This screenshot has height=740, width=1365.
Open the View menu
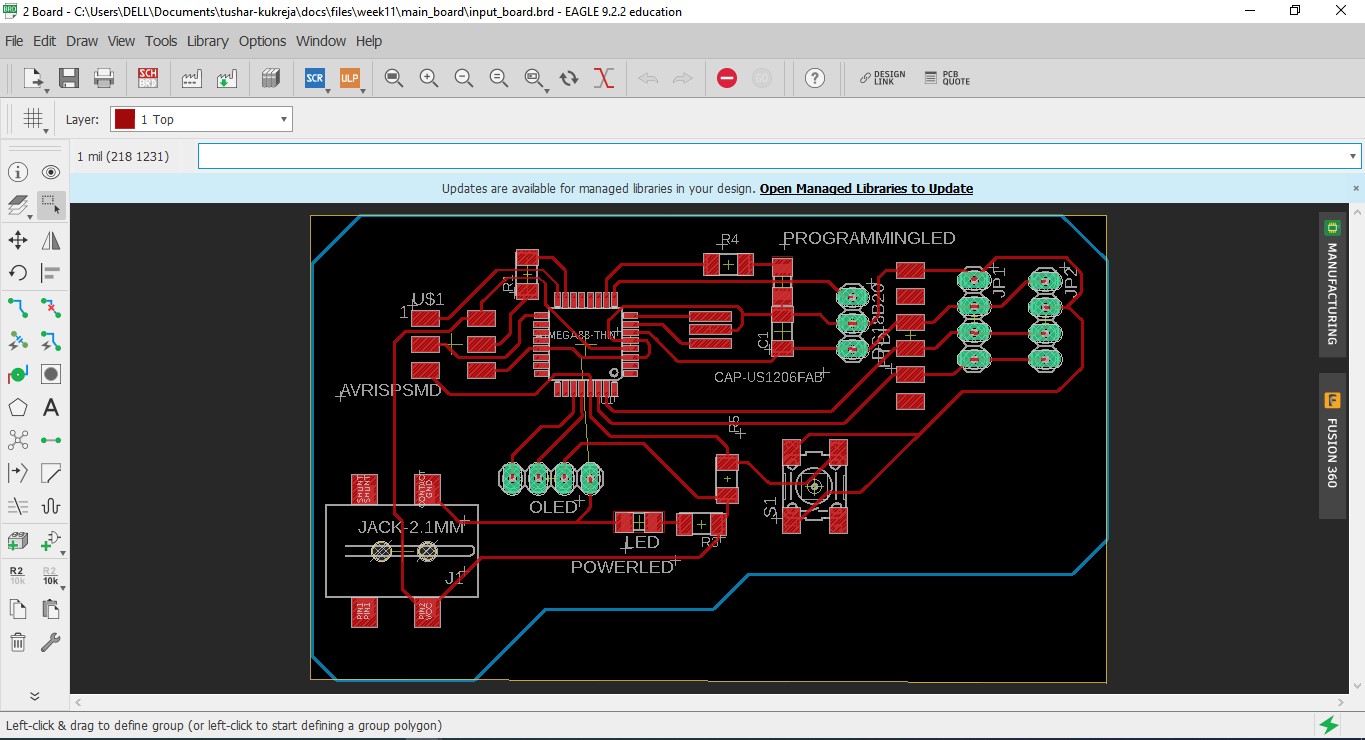121,41
